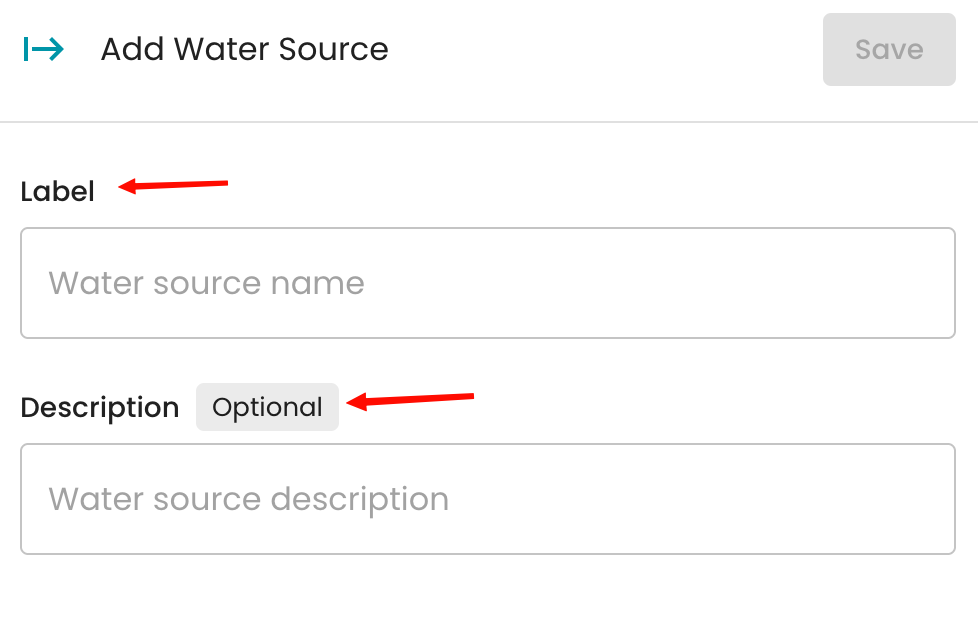Select the vertical bar of the collapse icon
The image size is (978, 622).
(26, 49)
